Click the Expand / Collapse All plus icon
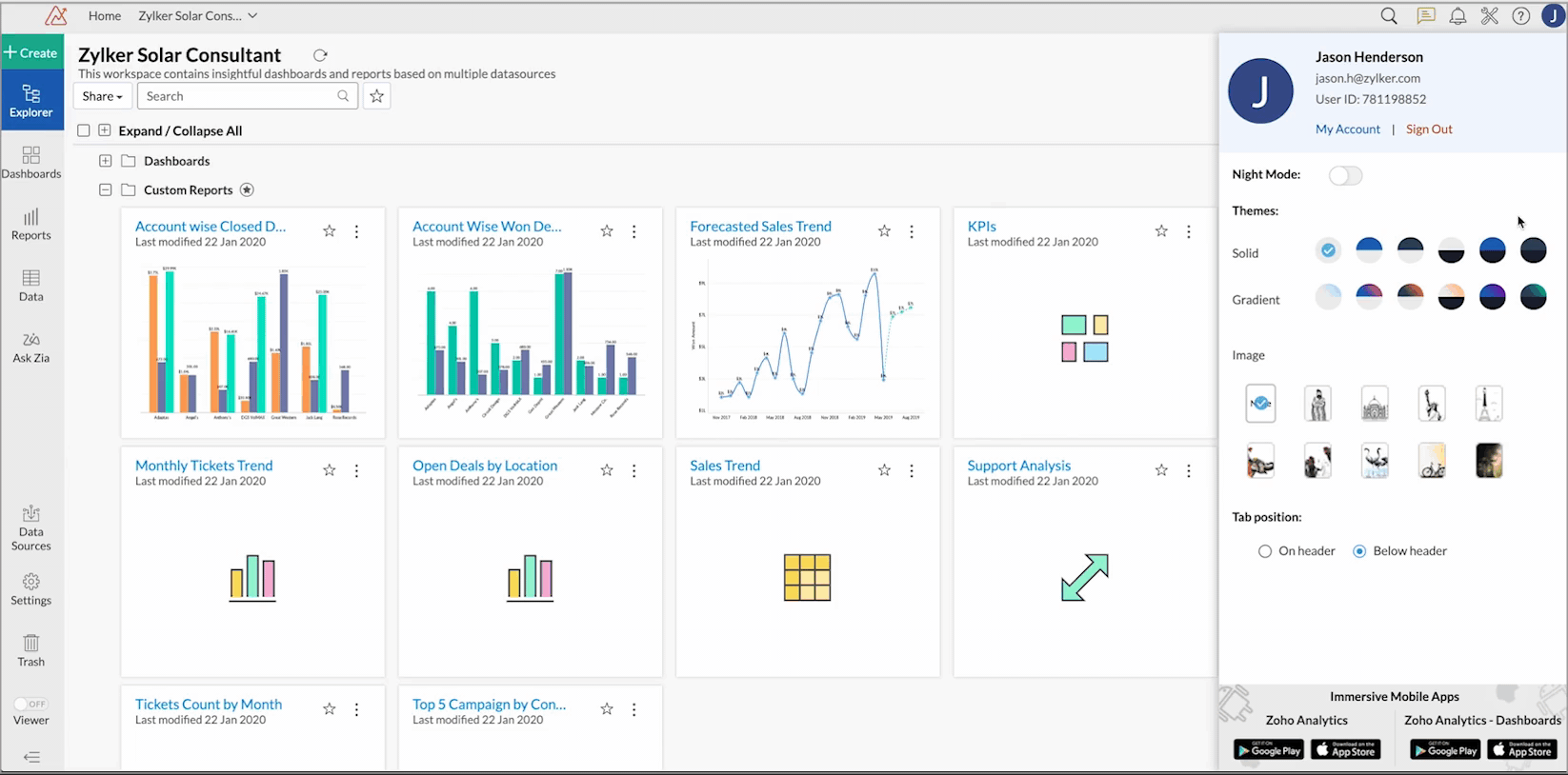Viewport: 1568px width, 775px height. (105, 130)
